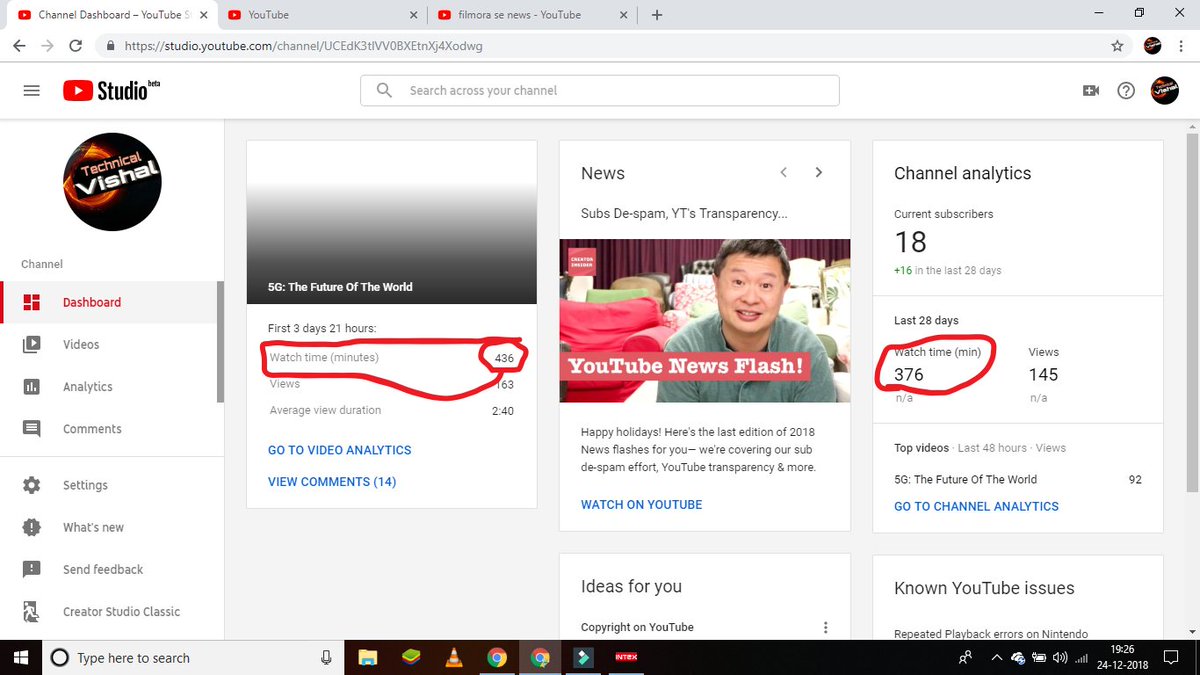Click the page's right vertical scrollbar
The width and height of the screenshot is (1200, 675).
pos(1191,310)
